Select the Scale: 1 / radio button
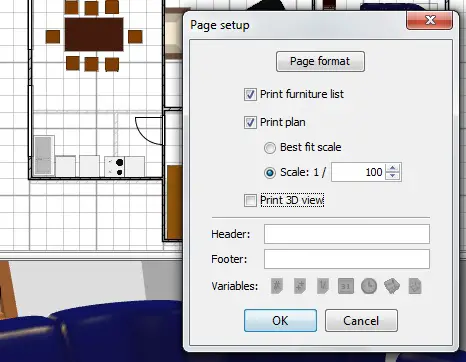The image size is (466, 362). [x=270, y=173]
